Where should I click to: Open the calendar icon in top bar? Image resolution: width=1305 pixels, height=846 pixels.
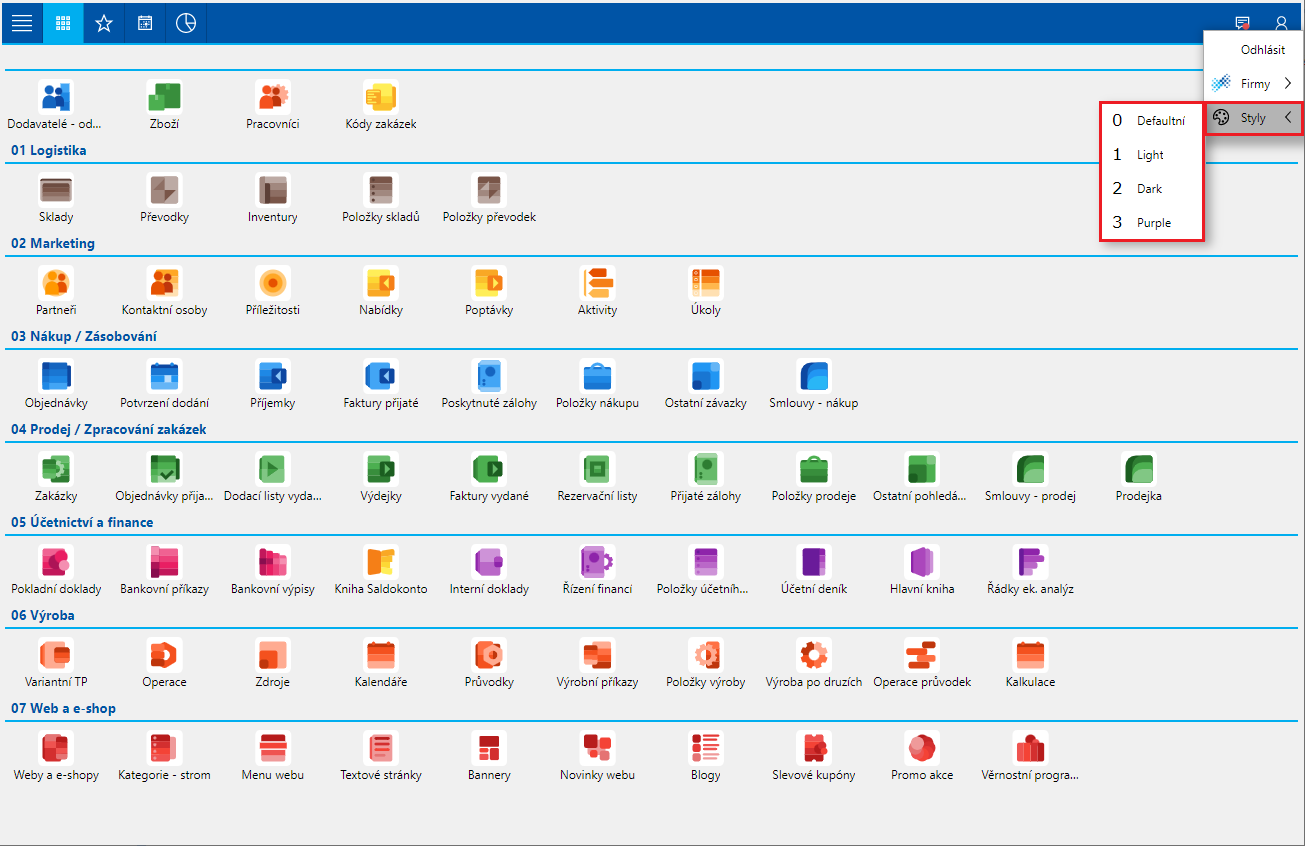(x=145, y=23)
